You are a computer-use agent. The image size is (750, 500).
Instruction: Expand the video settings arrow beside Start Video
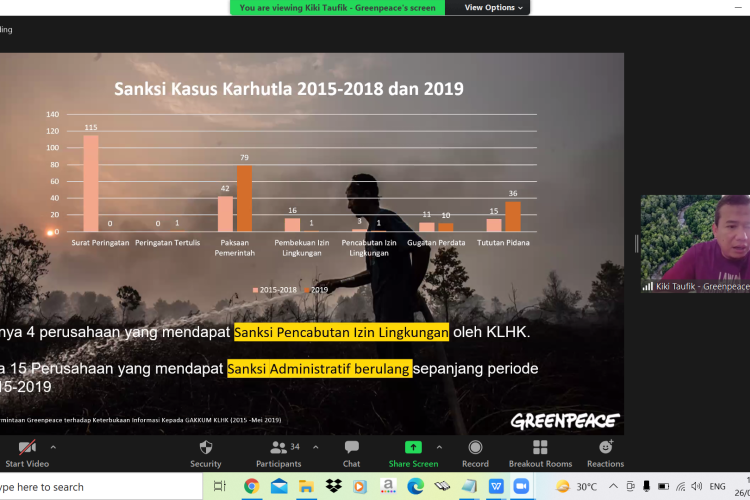point(53,446)
